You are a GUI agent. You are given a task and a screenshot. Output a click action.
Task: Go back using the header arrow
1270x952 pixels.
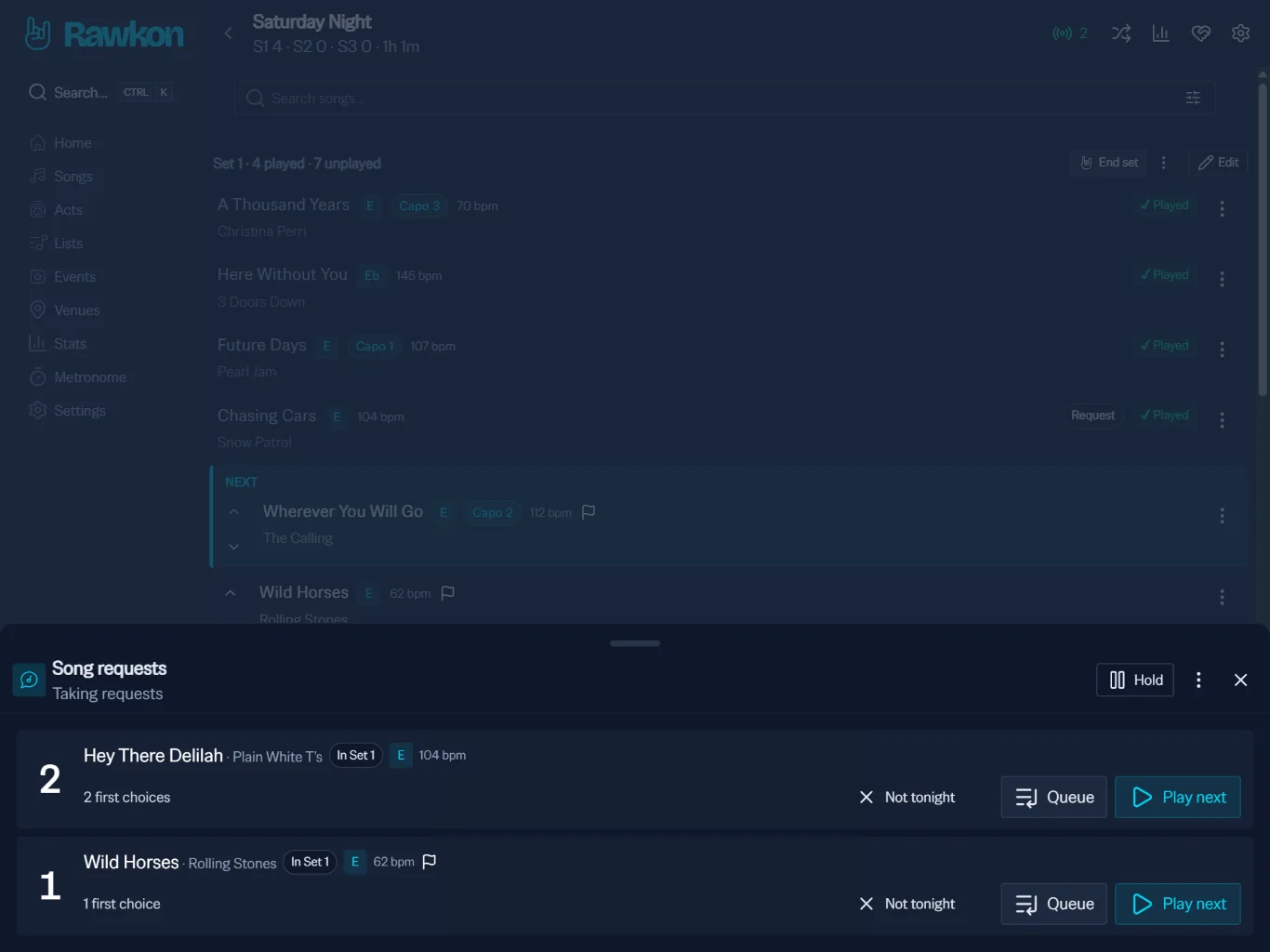228,33
